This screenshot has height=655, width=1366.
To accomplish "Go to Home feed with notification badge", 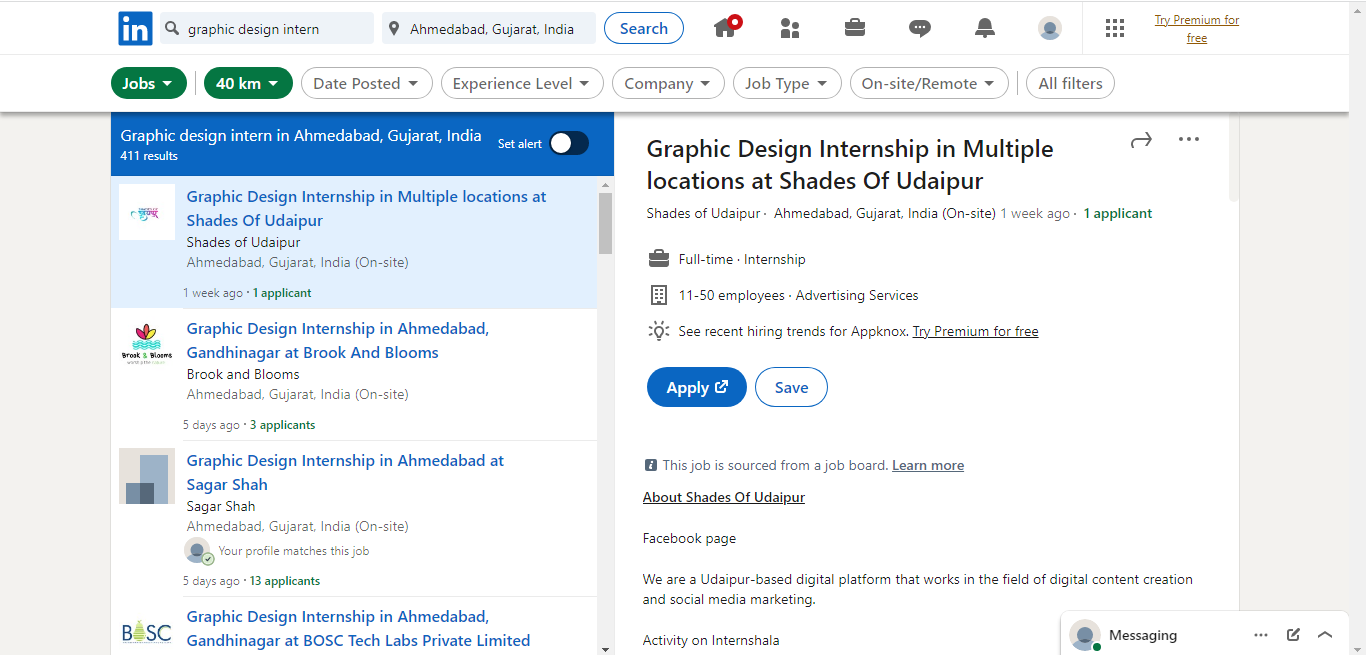I will (727, 27).
